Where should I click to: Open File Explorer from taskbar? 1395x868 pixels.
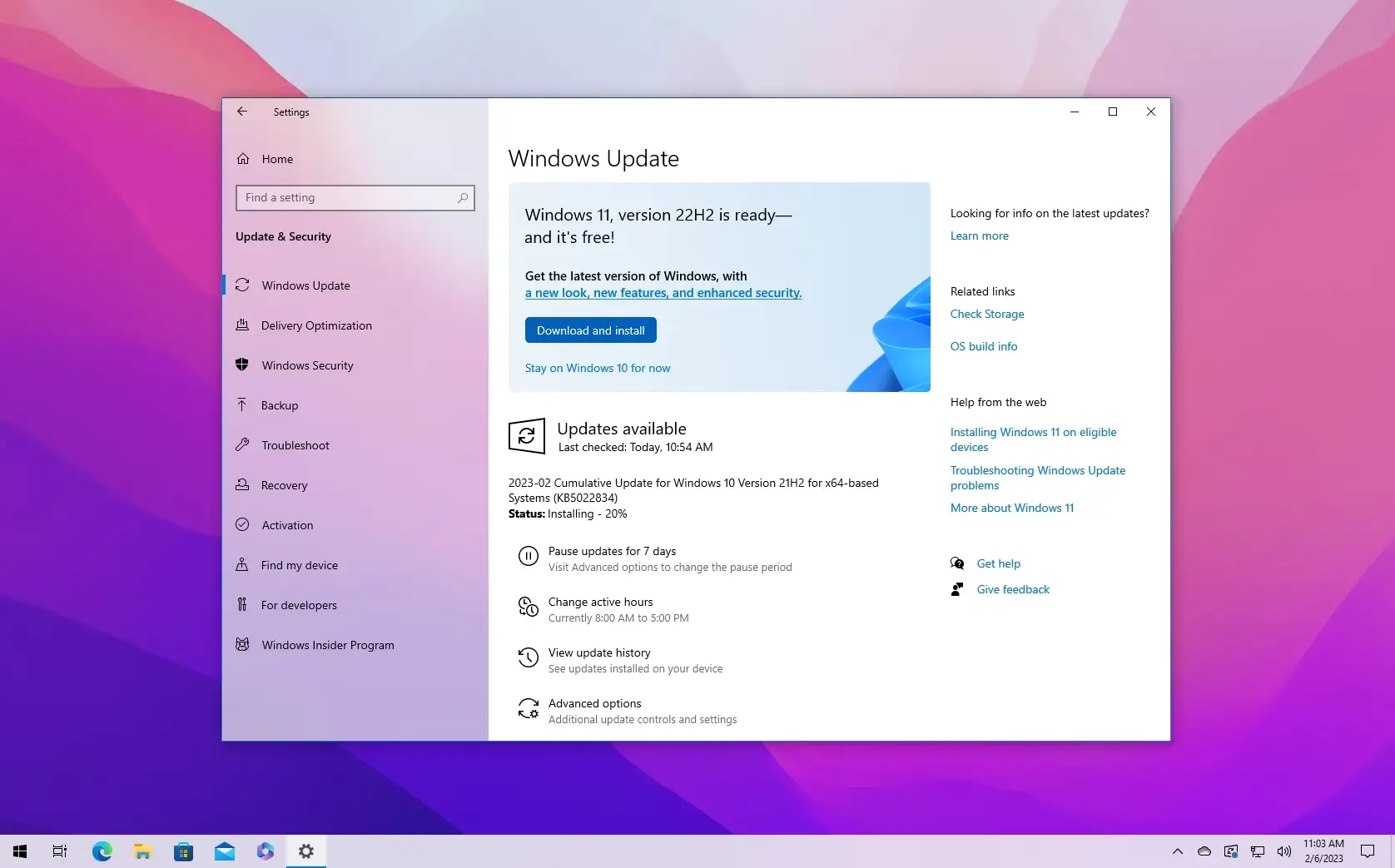coord(143,851)
